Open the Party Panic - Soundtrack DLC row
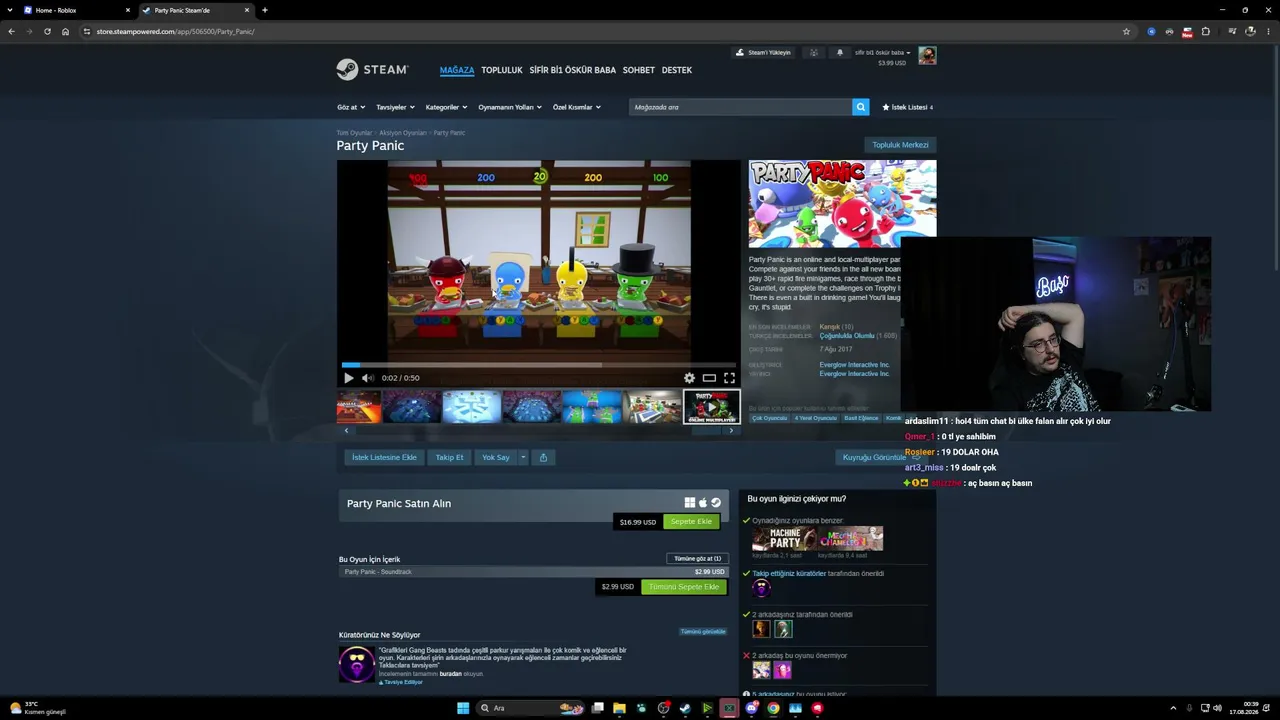 click(x=533, y=572)
